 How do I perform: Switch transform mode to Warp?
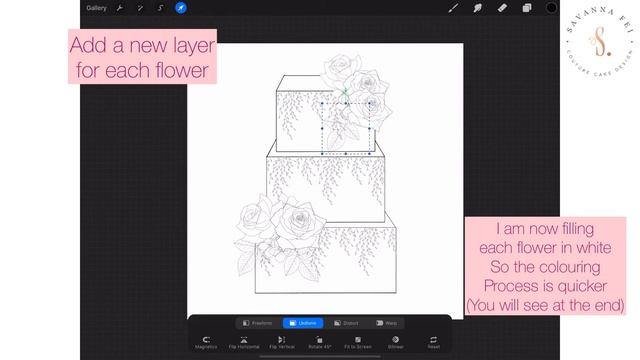click(387, 323)
